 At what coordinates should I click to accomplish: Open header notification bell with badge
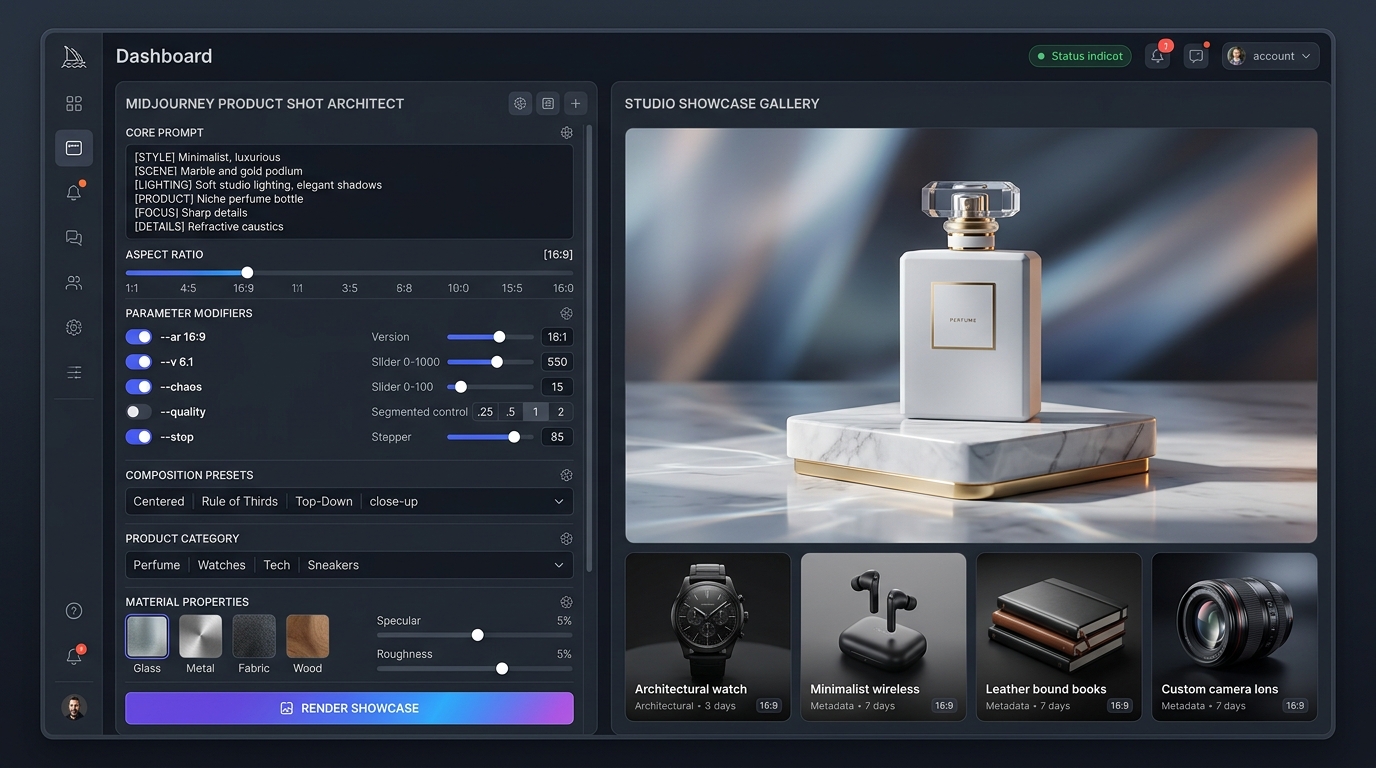1158,56
